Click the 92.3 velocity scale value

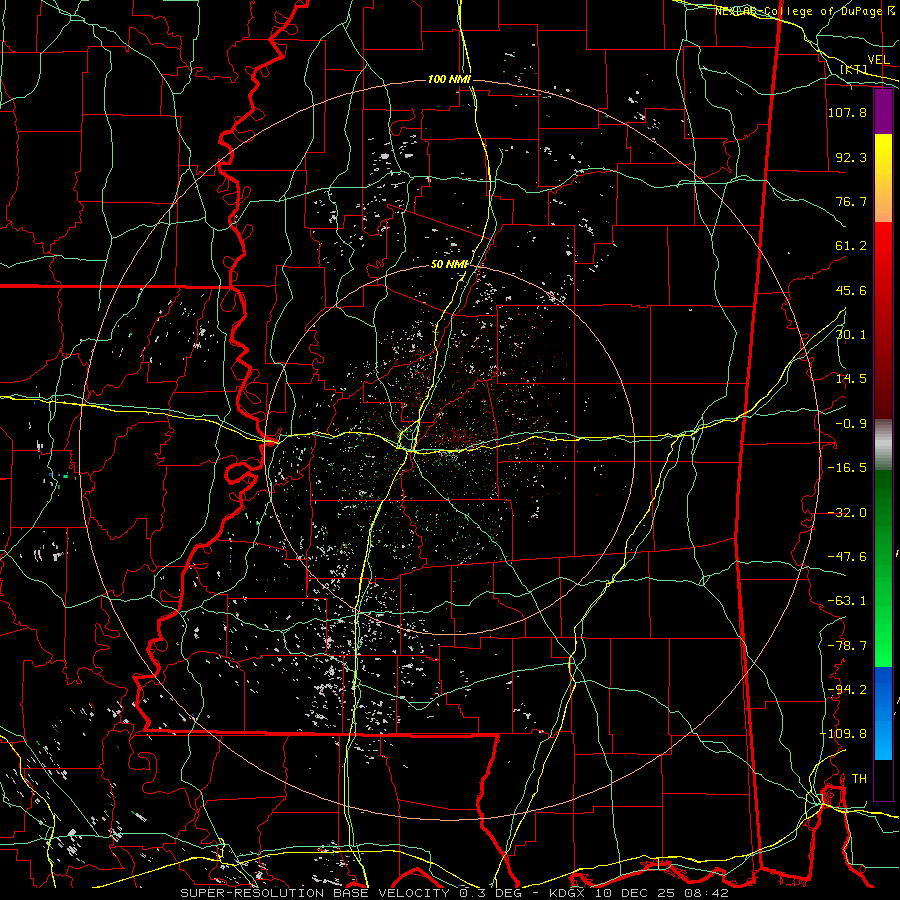pos(851,157)
